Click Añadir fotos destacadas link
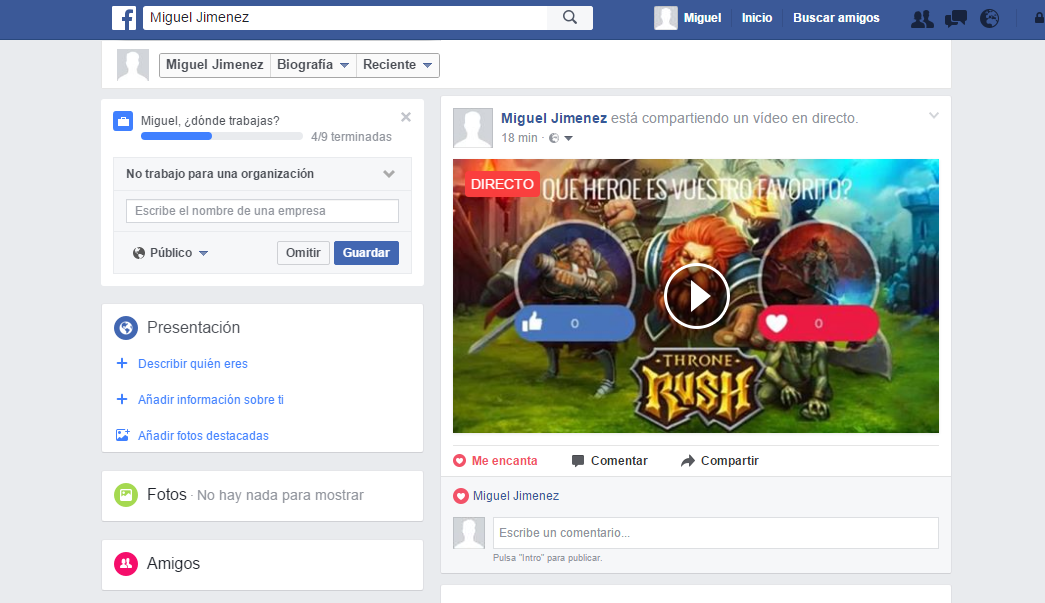 coord(203,435)
